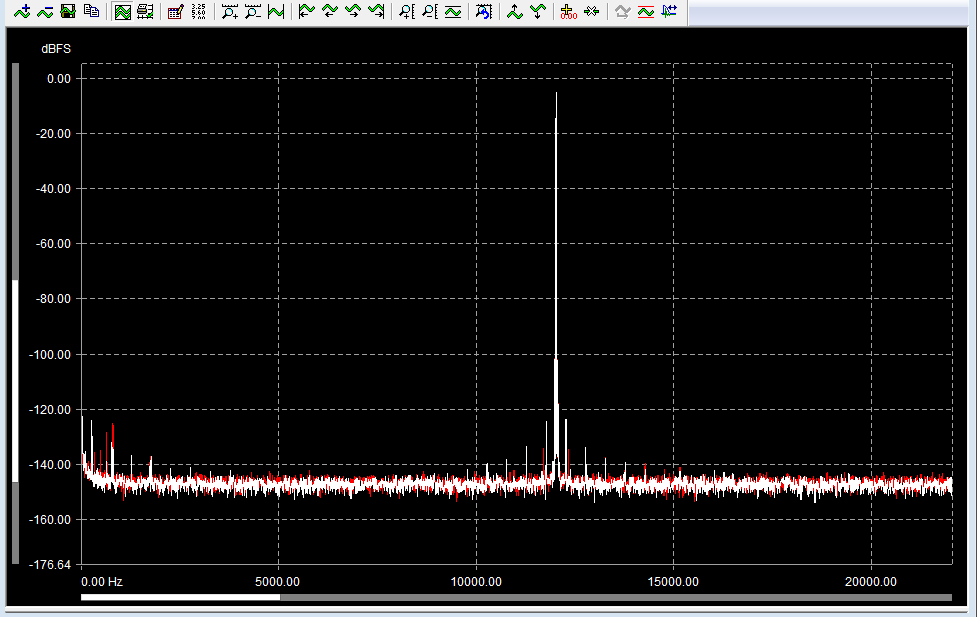The image size is (977, 617).
Task: Click the 20000.00 frequency axis label
Action: 871,581
